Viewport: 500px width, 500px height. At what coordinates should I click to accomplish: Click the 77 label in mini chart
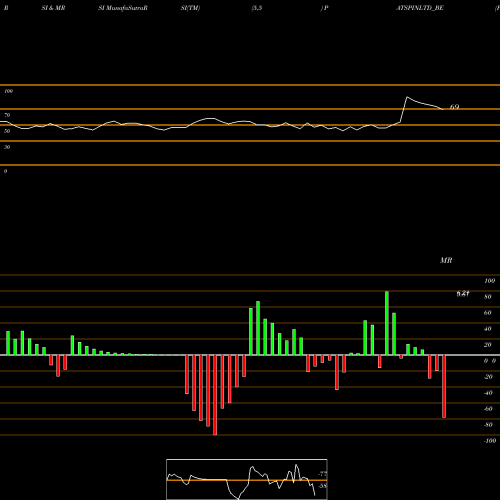tap(322, 474)
